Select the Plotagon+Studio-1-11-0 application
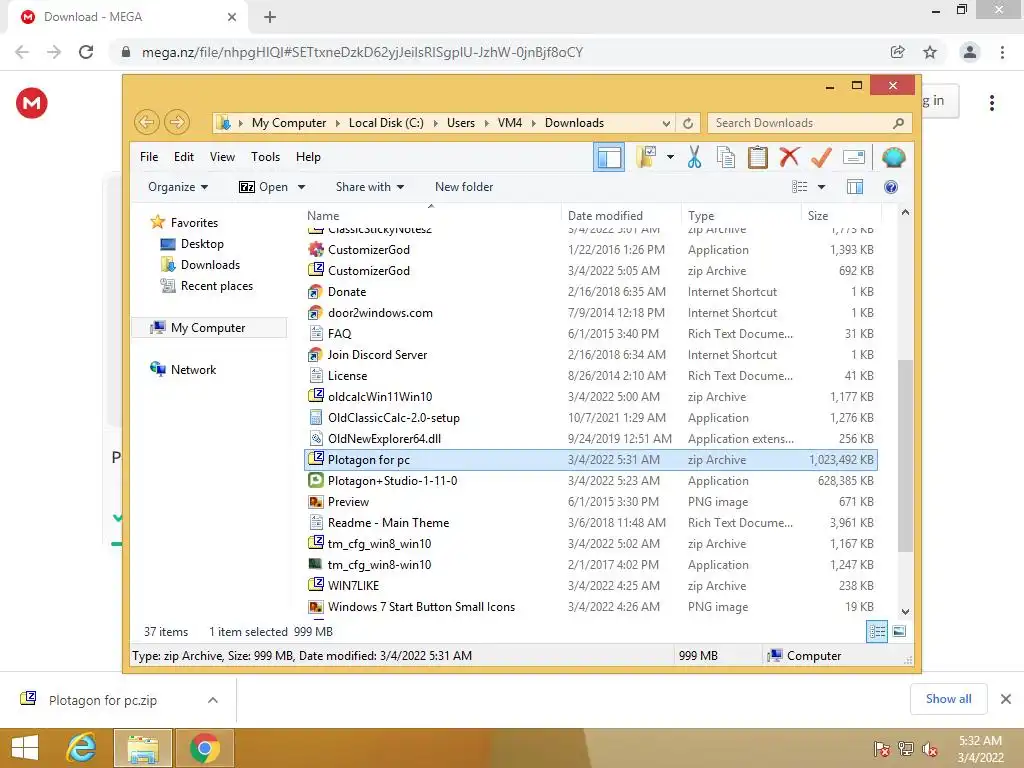 pos(590,481)
